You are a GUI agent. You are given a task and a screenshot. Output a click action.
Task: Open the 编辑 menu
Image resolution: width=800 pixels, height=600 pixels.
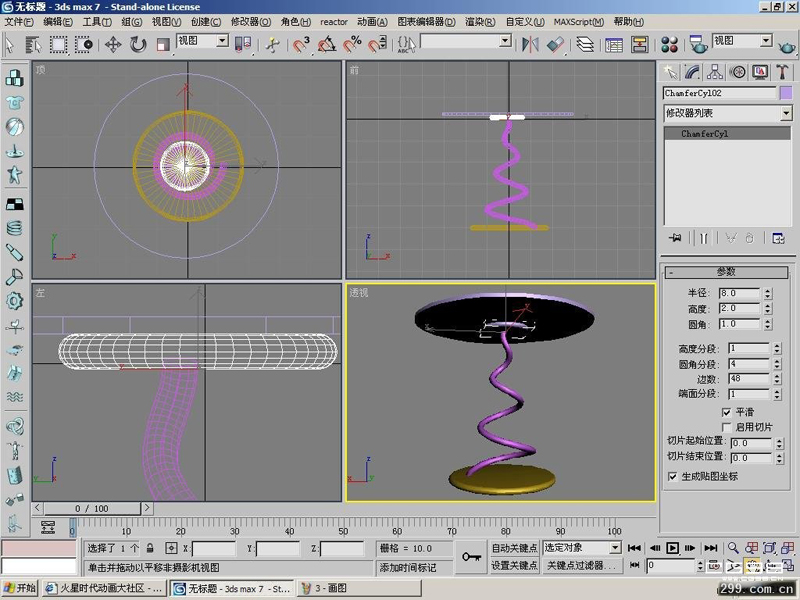(x=58, y=22)
